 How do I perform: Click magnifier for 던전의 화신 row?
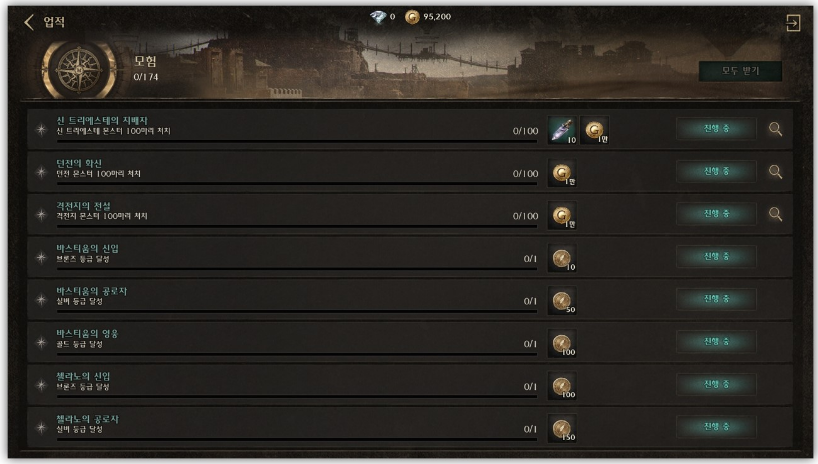775,172
